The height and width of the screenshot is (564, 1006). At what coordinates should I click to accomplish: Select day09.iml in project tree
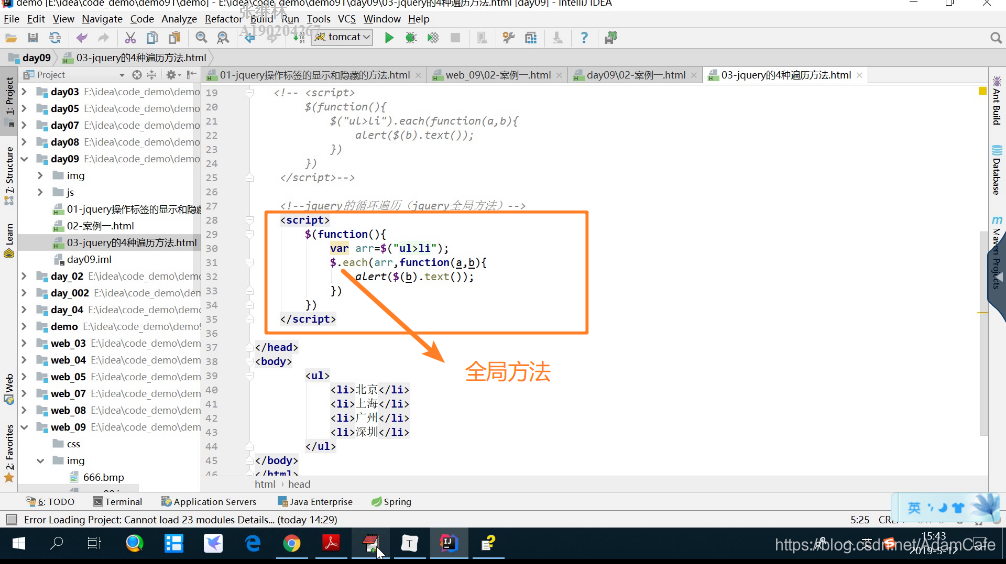(89, 259)
